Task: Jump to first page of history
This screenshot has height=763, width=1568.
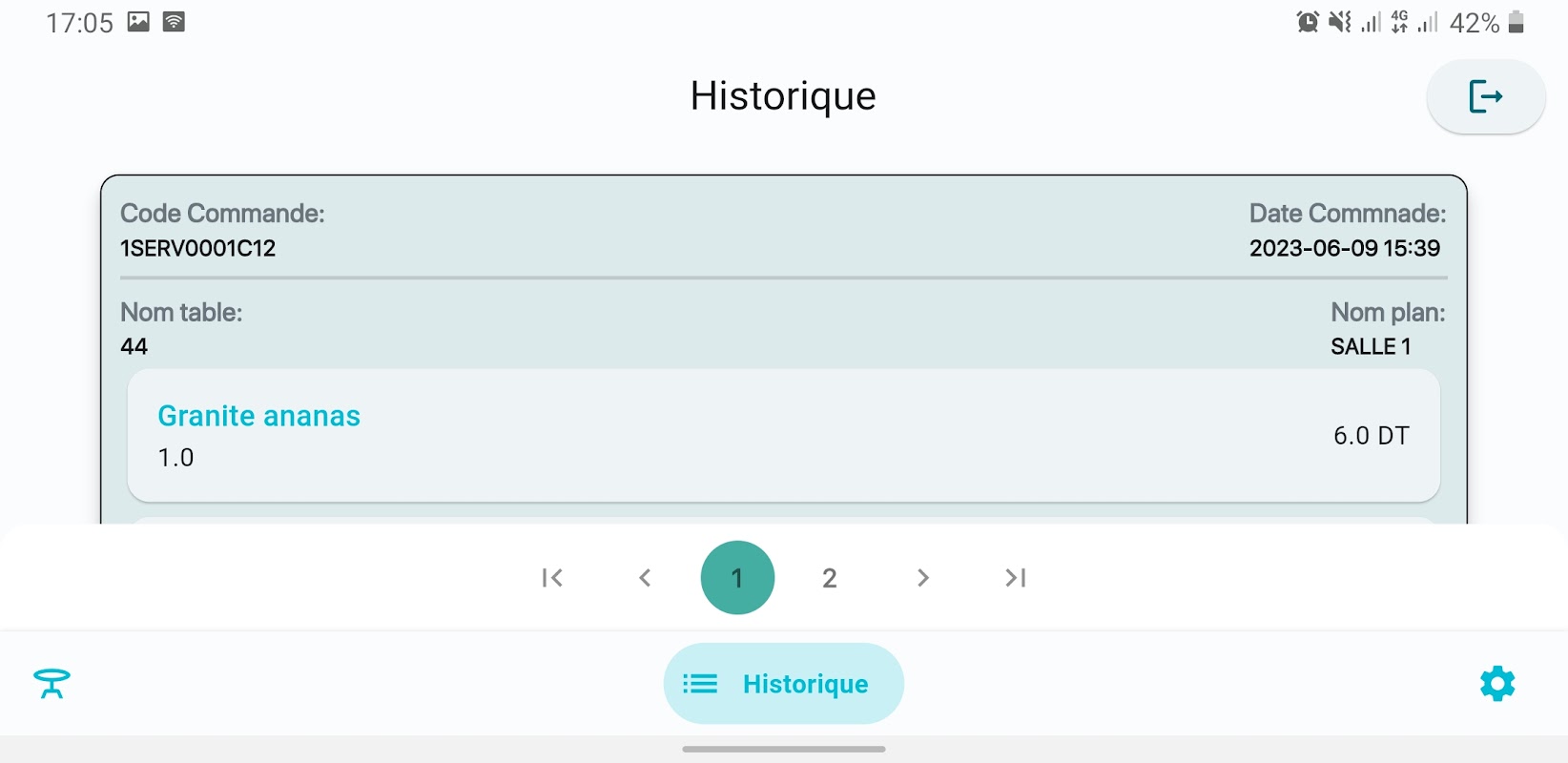Action: pos(552,578)
